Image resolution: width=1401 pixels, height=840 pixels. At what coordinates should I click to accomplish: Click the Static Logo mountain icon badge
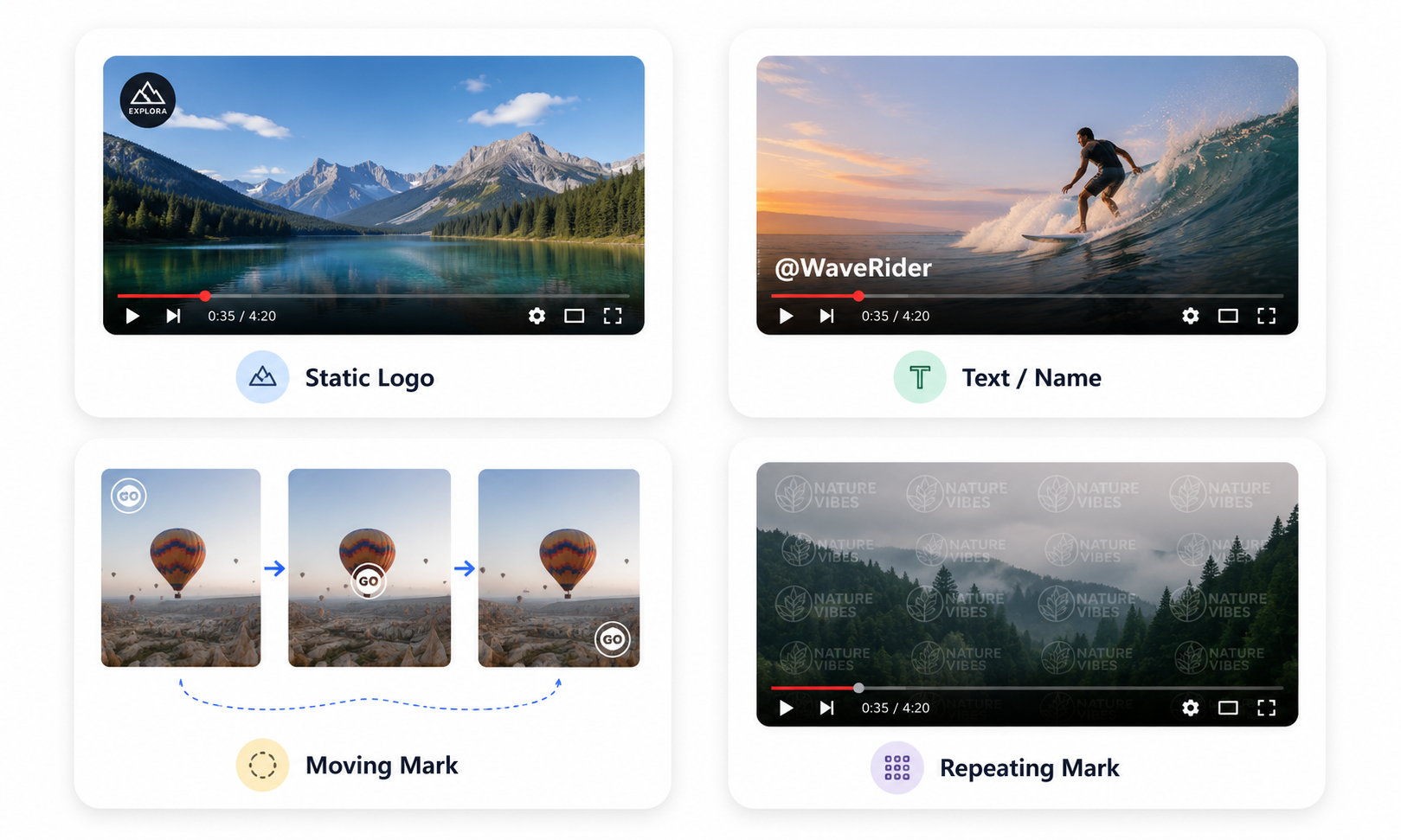pyautogui.click(x=262, y=377)
